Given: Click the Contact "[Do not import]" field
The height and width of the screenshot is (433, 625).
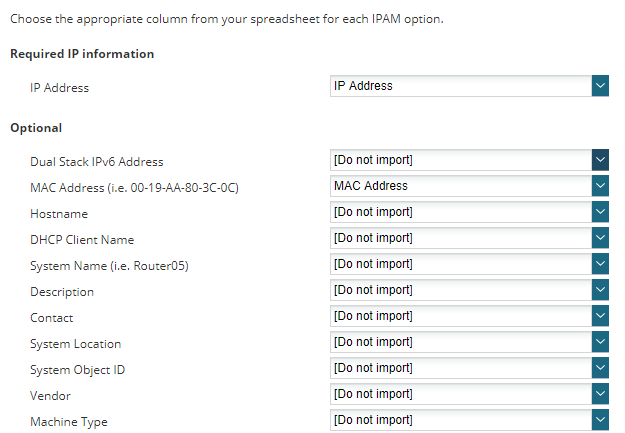Looking at the screenshot, I should pyautogui.click(x=460, y=316).
